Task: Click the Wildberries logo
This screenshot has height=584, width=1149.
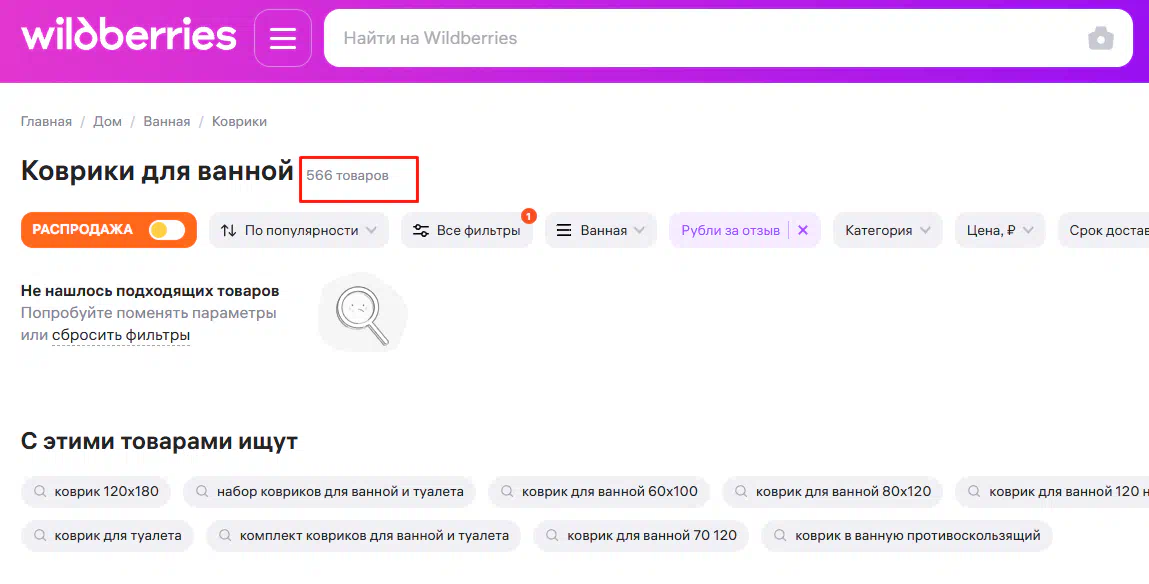Action: coord(128,37)
